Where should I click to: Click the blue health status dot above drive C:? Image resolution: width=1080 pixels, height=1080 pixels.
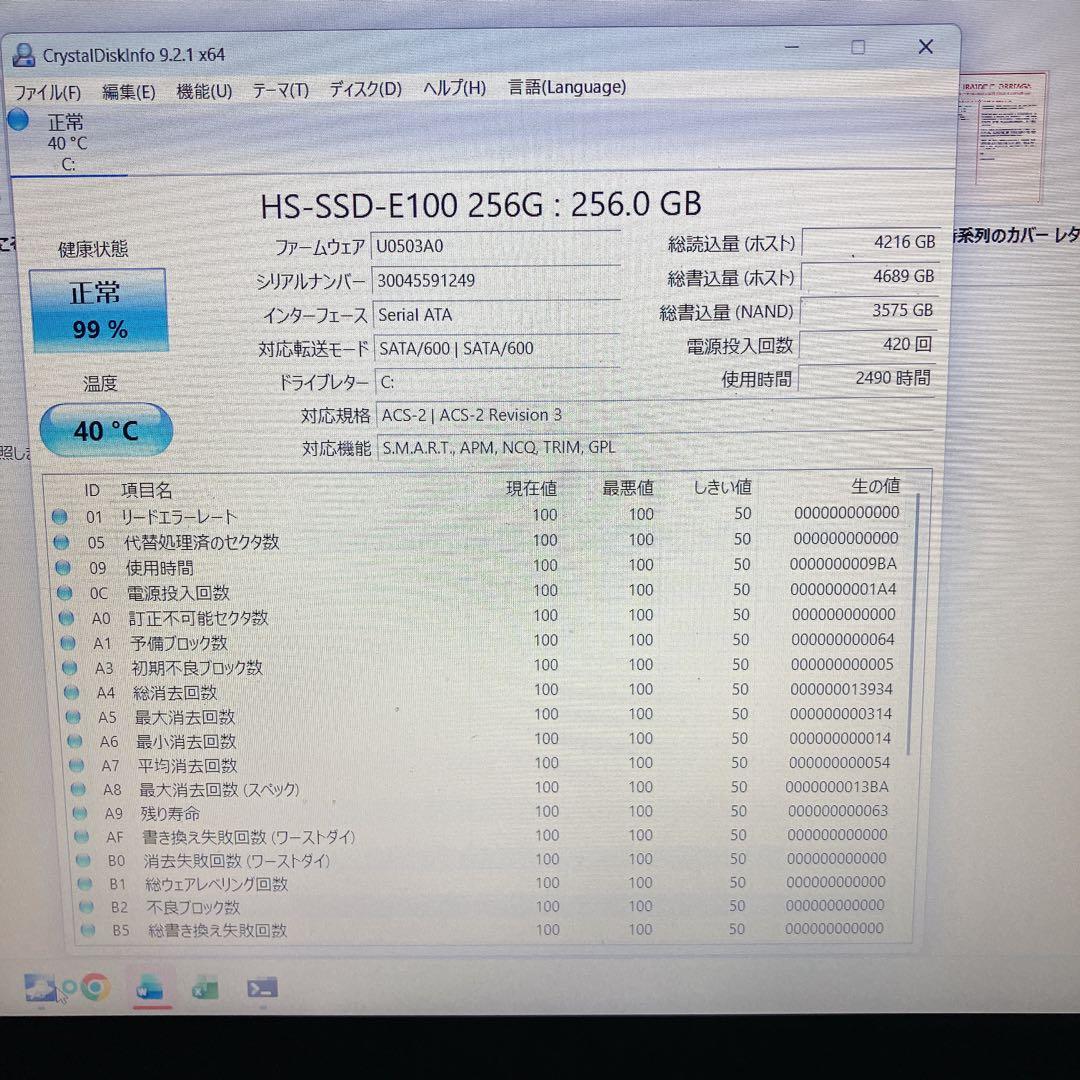[17, 120]
